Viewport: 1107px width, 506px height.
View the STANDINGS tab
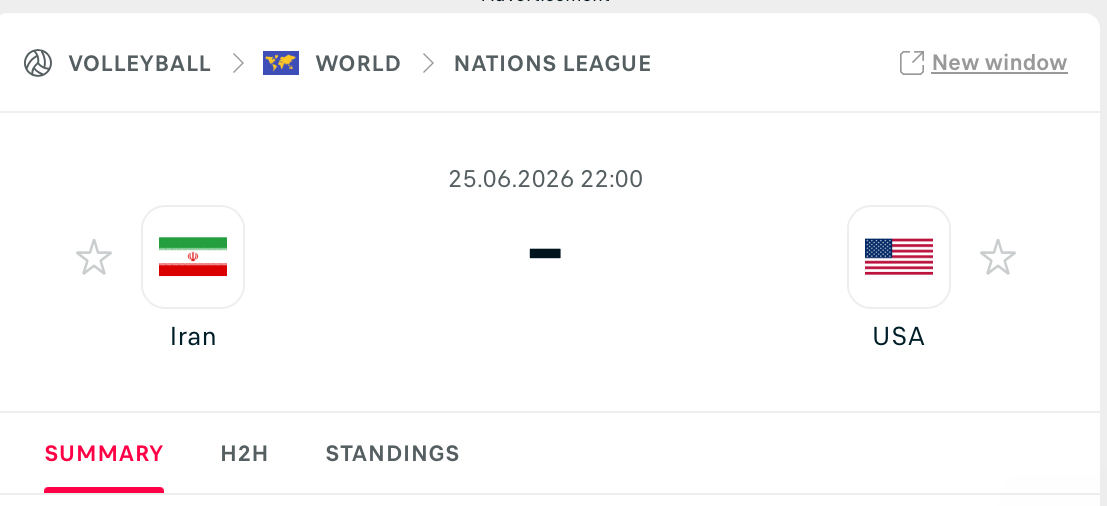tap(392, 454)
